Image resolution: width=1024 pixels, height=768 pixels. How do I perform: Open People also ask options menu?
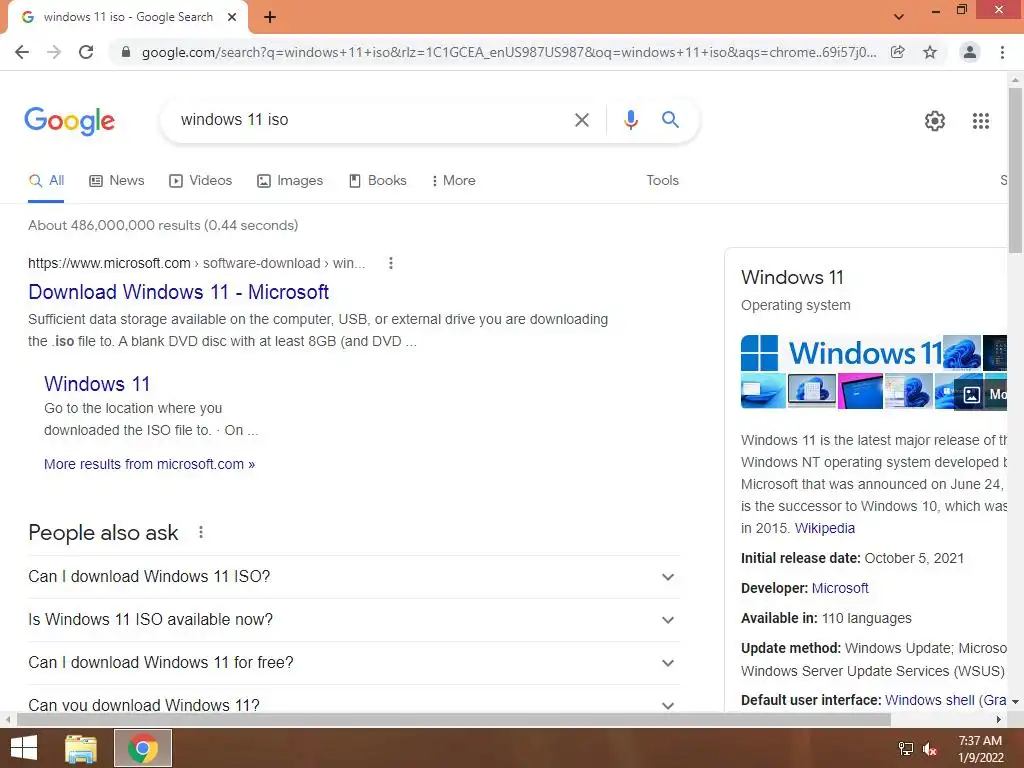(201, 532)
